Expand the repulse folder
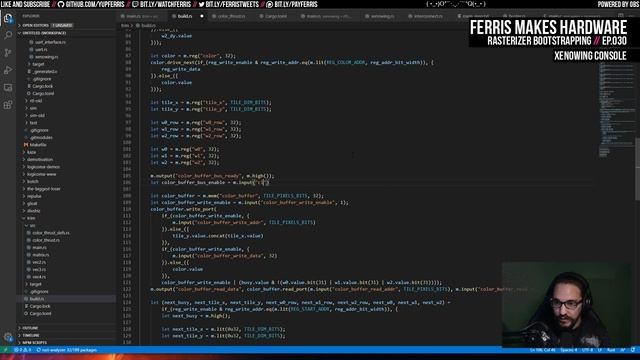 (34, 196)
